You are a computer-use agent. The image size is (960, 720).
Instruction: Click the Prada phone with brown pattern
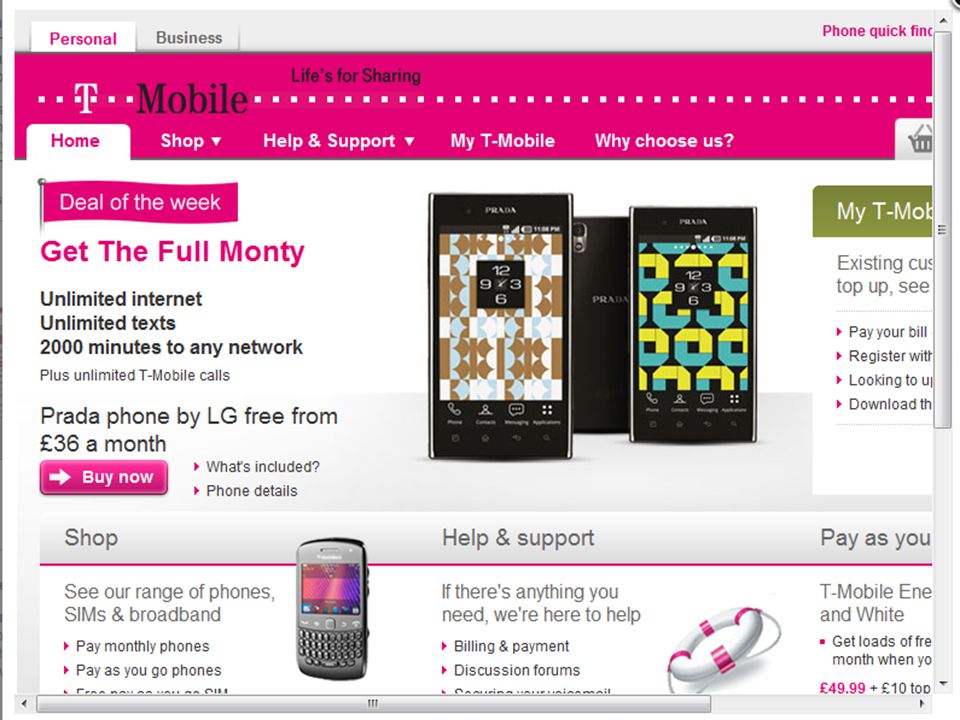tap(500, 326)
